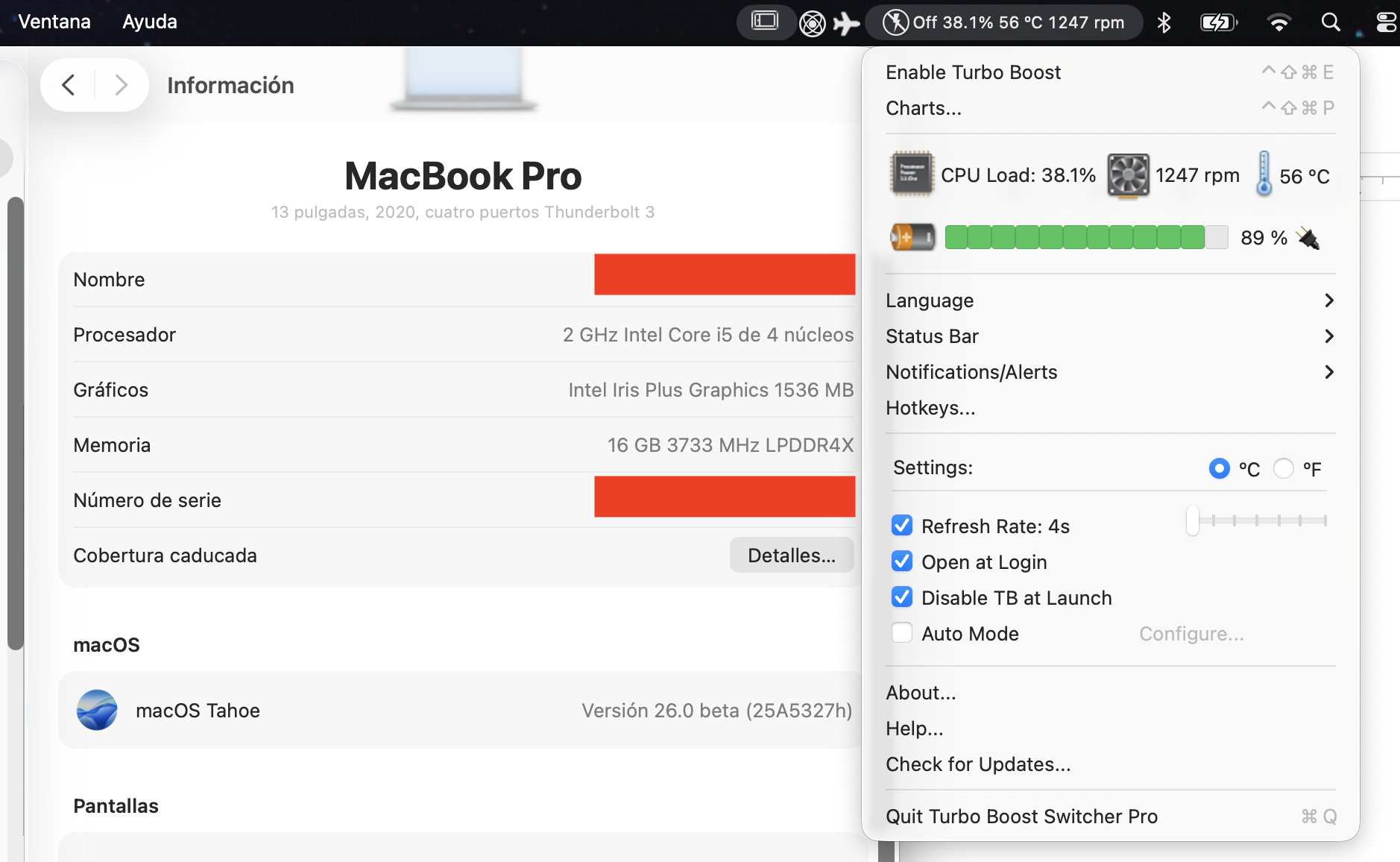Click the 'Pantallas' section heading
1400x862 pixels.
click(x=116, y=806)
